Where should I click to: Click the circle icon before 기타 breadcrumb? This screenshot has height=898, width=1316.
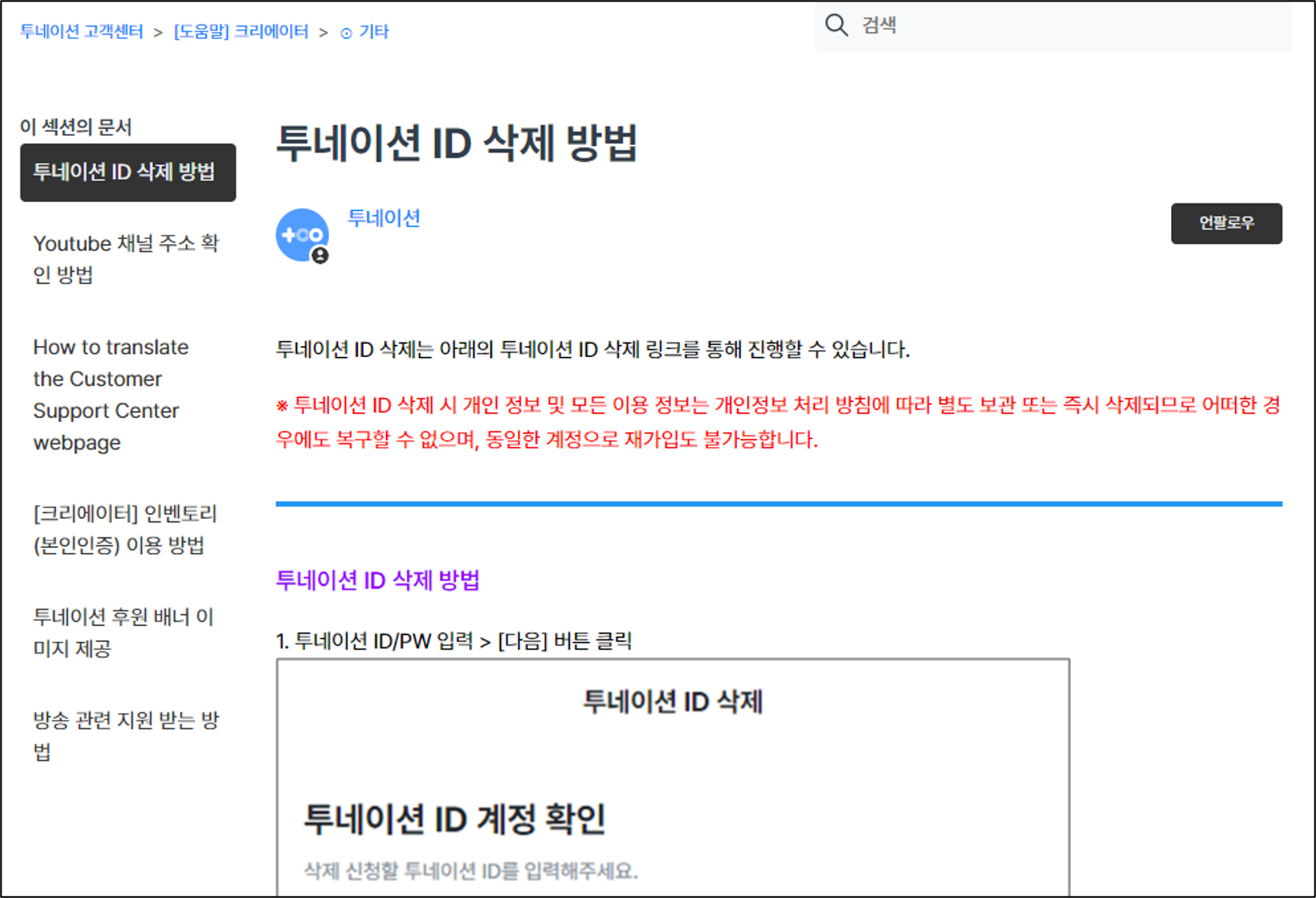pos(346,33)
